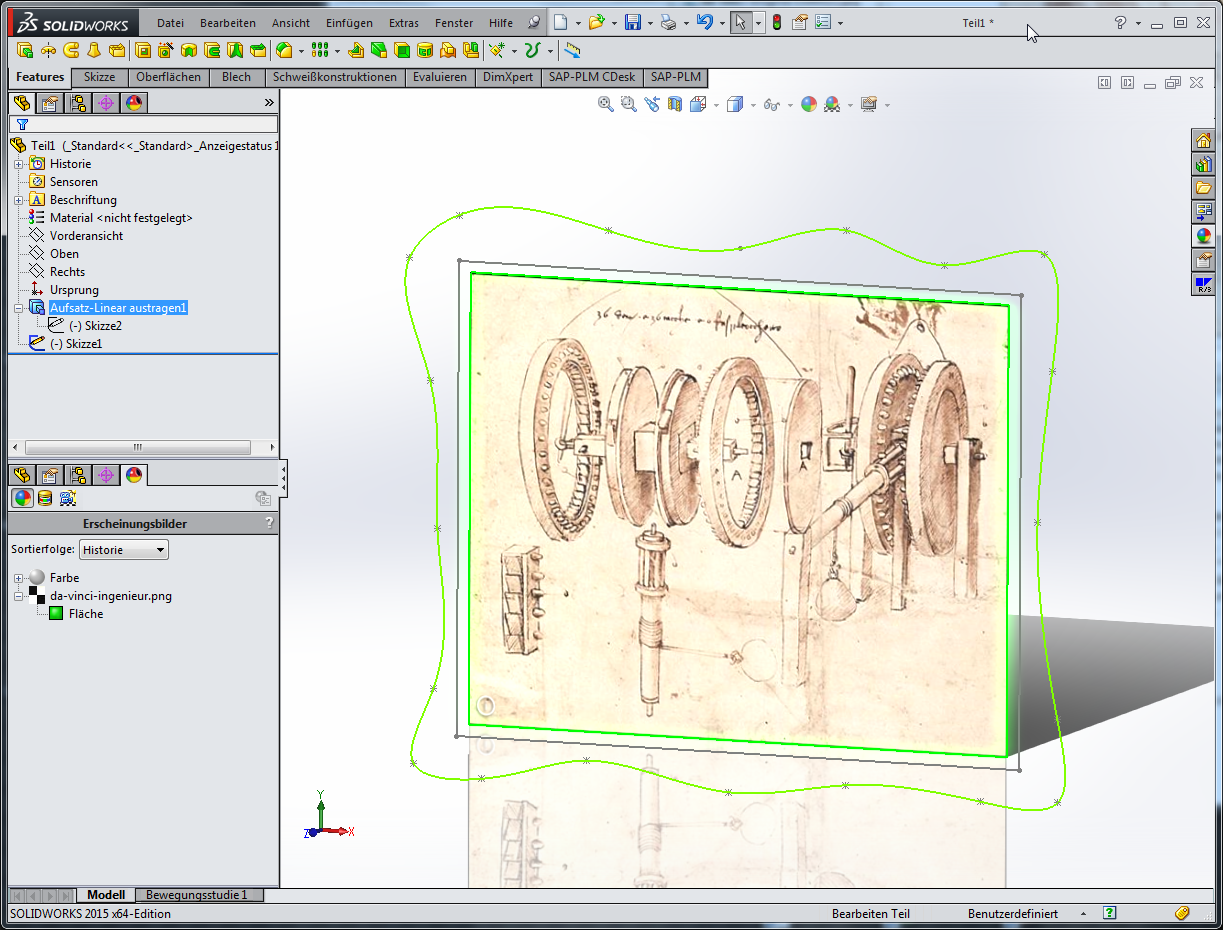Click the Curves tool icon
The image size is (1223, 930).
pos(533,50)
